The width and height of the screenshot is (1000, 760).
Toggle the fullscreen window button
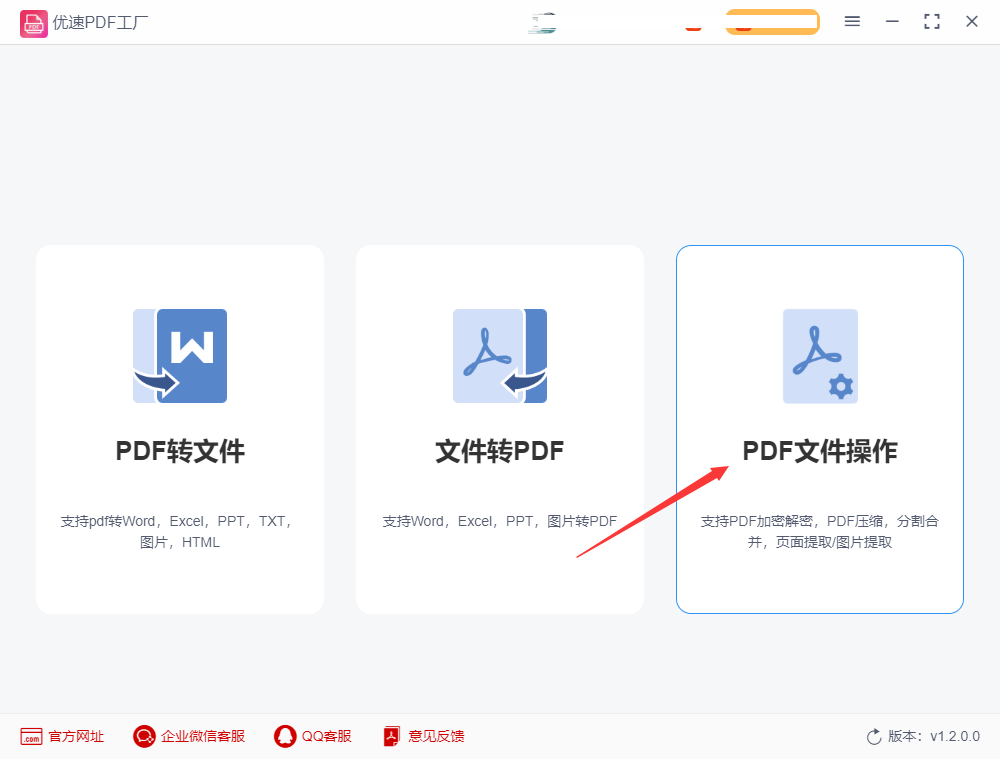pyautogui.click(x=932, y=22)
